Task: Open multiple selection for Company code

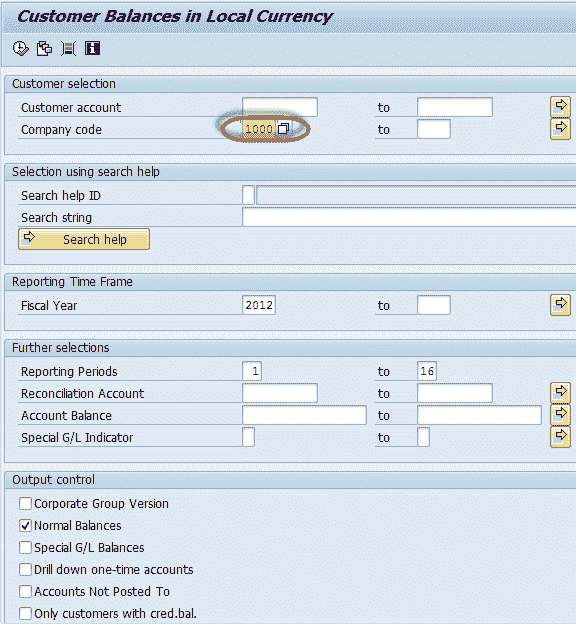Action: click(560, 129)
